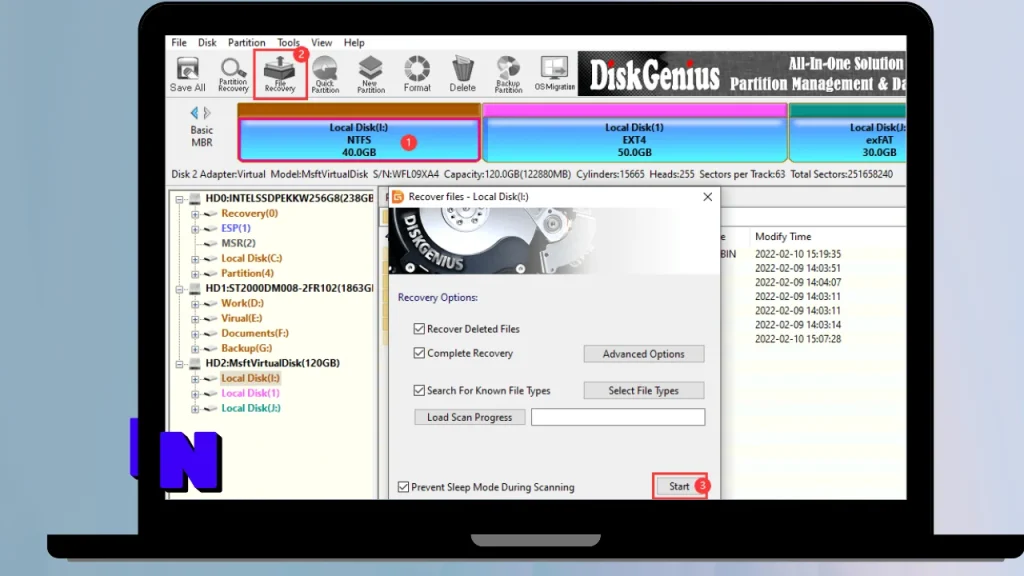Start the OS Migration tool

554,73
